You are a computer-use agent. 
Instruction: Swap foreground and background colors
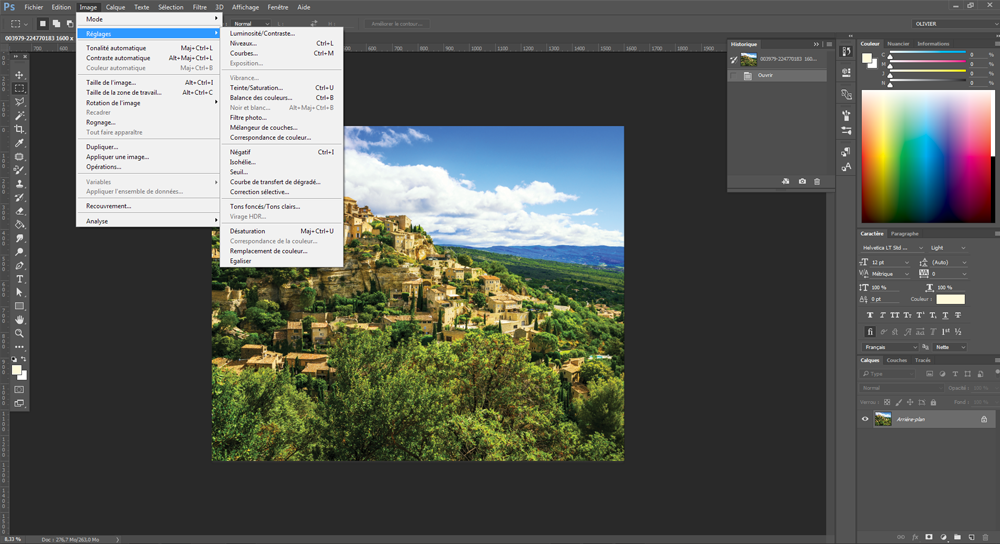(25, 360)
